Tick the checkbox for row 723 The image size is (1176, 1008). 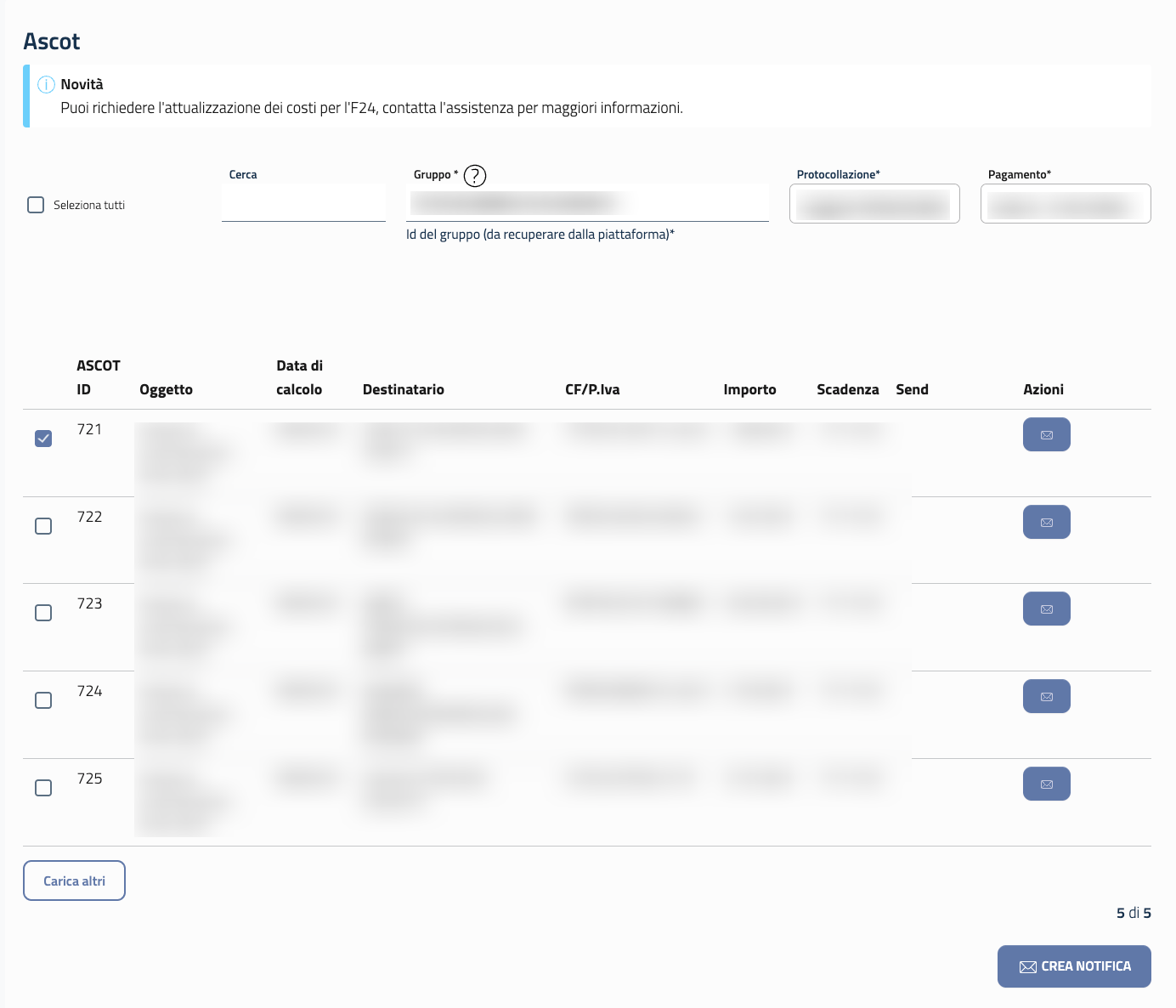coord(43,613)
